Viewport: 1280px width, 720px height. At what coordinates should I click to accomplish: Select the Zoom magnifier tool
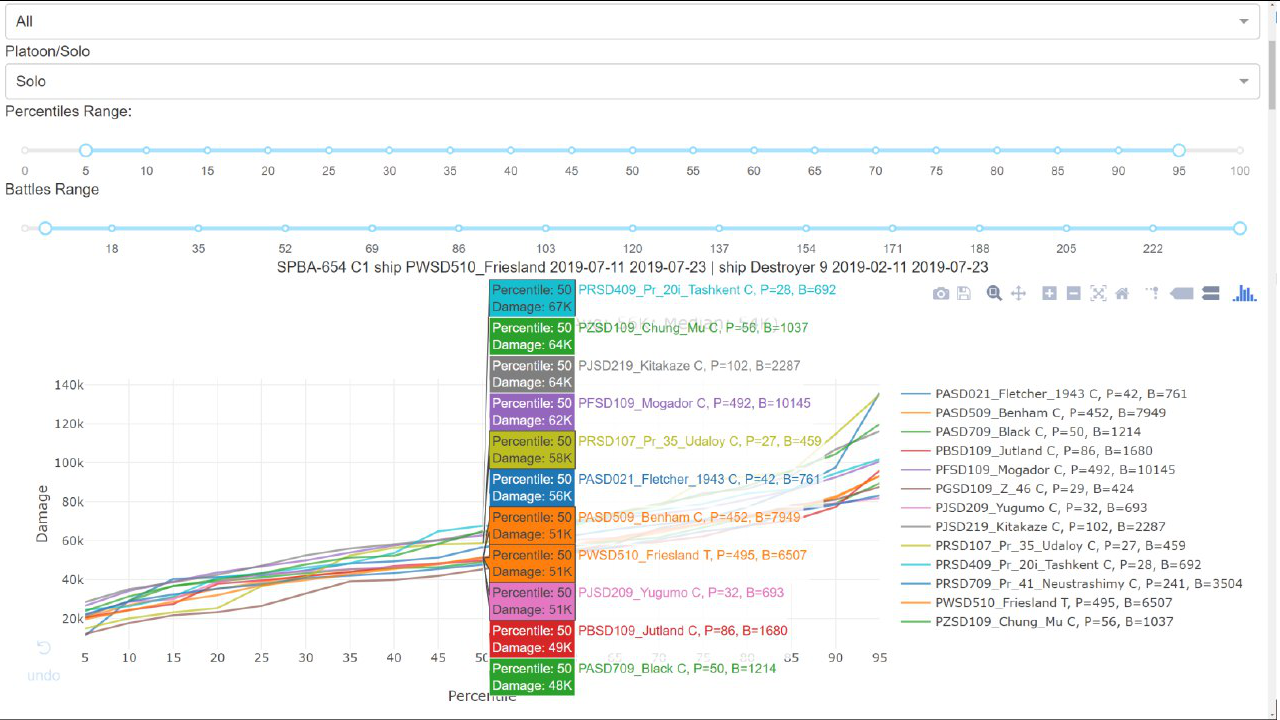tap(994, 293)
